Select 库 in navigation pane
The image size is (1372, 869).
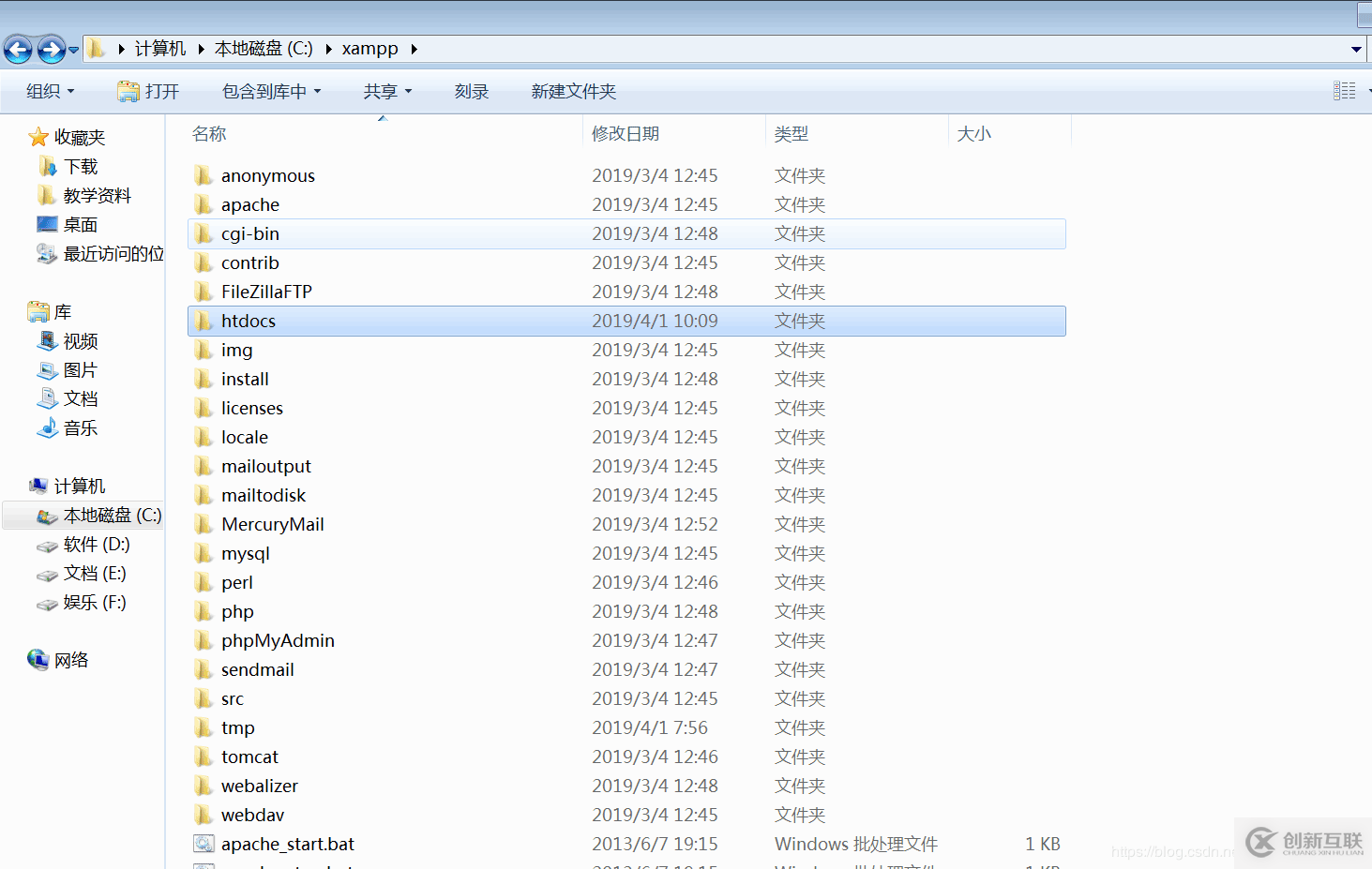point(50,311)
